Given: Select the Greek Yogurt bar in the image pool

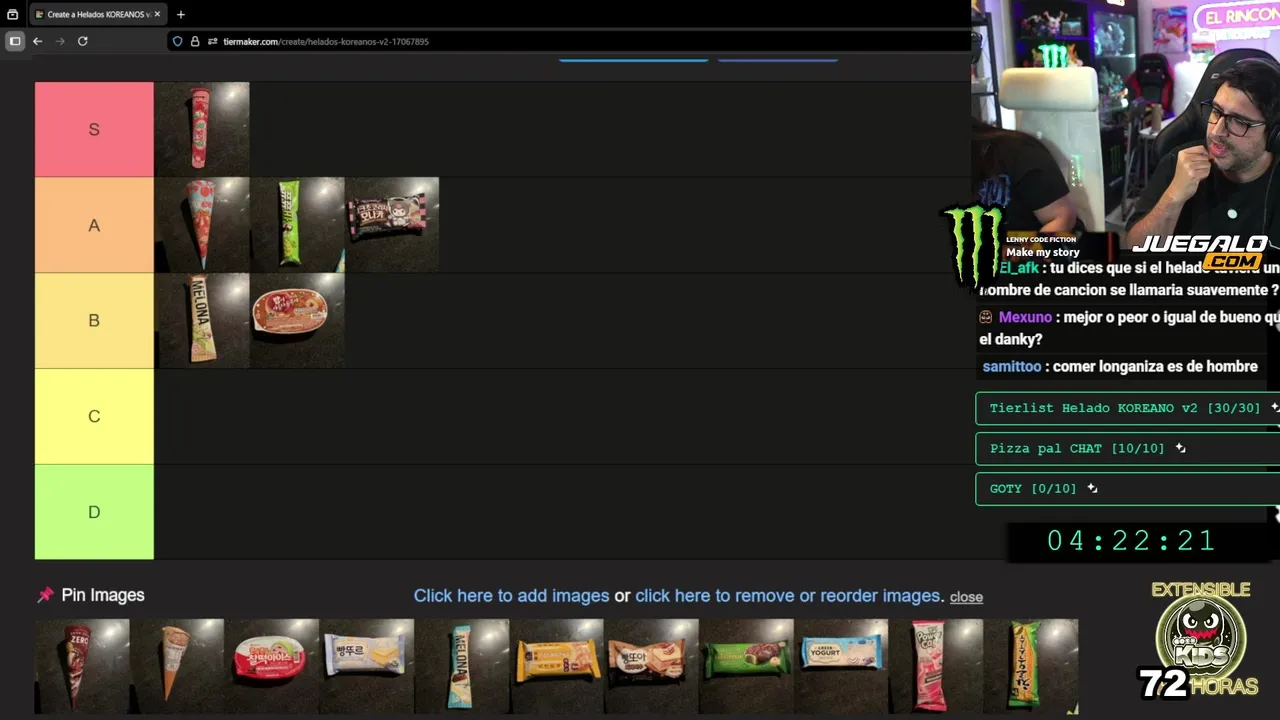Looking at the screenshot, I should pos(841,666).
